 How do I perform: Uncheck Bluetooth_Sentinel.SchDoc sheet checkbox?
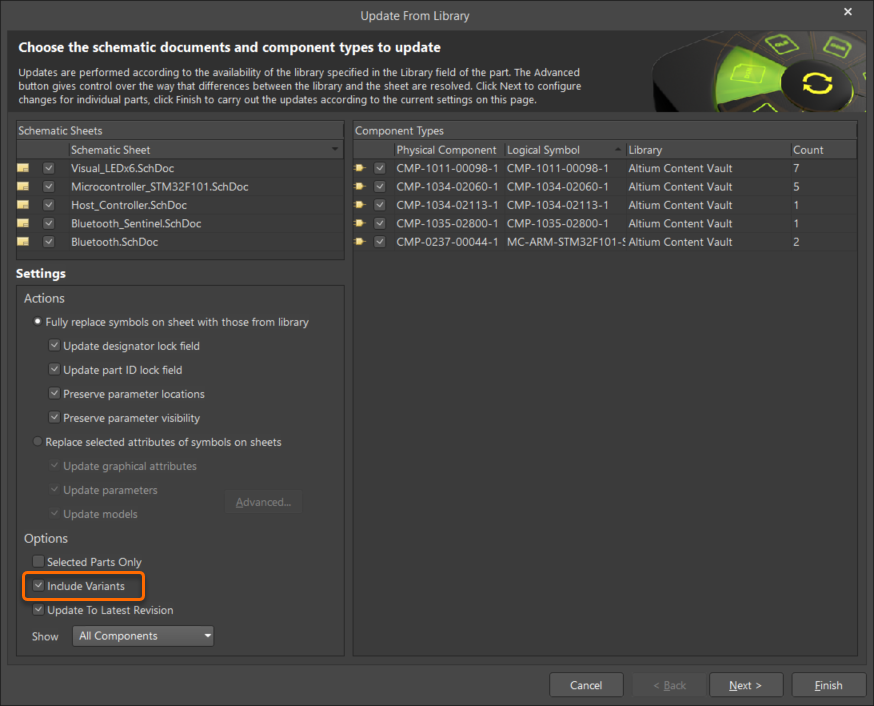(x=49, y=223)
